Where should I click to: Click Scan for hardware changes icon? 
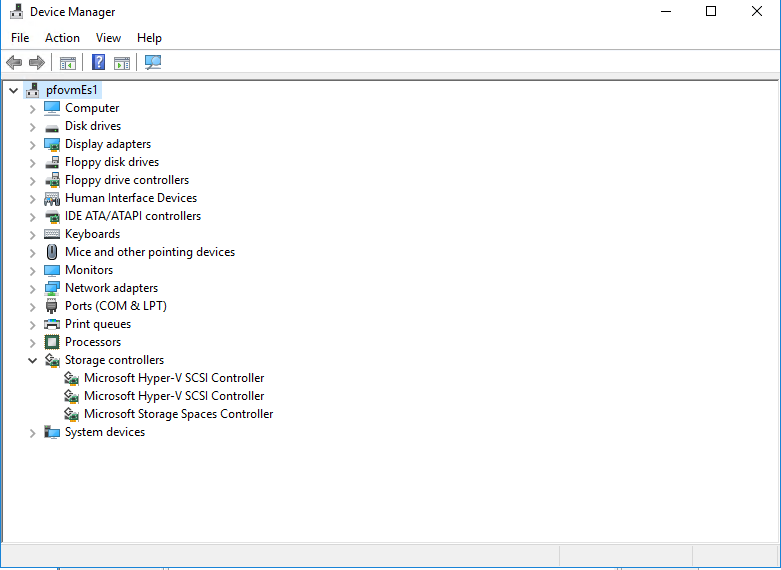[x=153, y=62]
